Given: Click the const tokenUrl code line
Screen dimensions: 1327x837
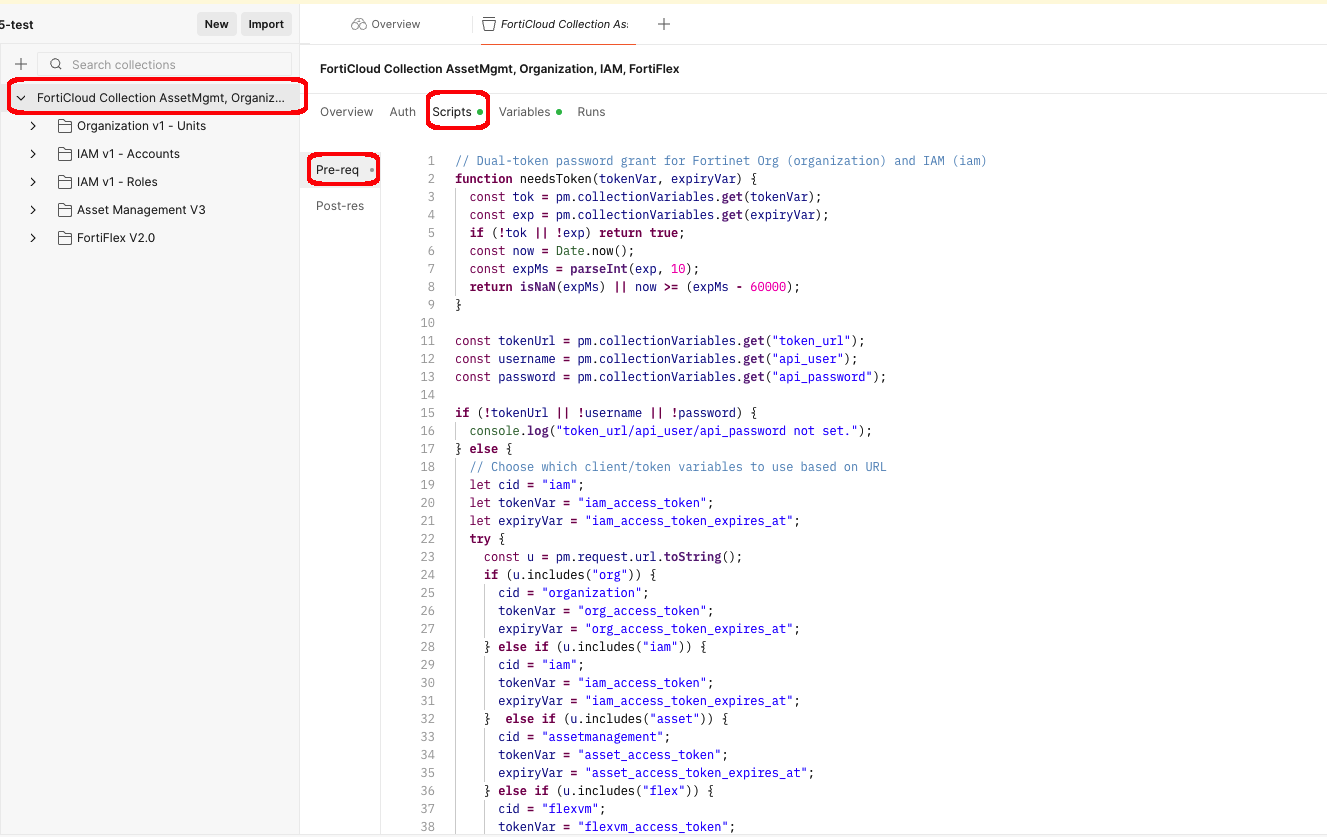Looking at the screenshot, I should pos(659,341).
